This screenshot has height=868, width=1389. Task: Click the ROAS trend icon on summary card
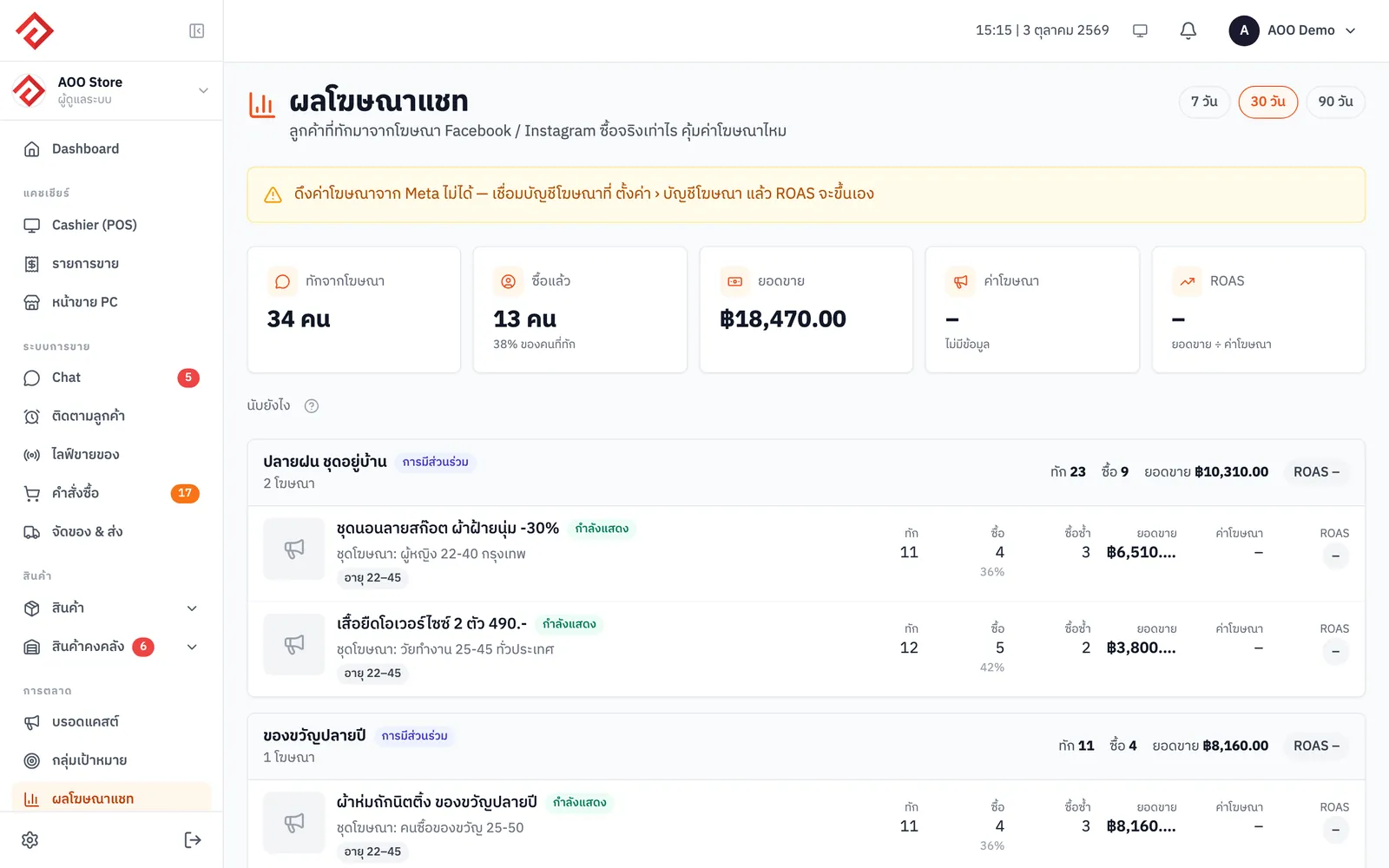pos(1187,281)
